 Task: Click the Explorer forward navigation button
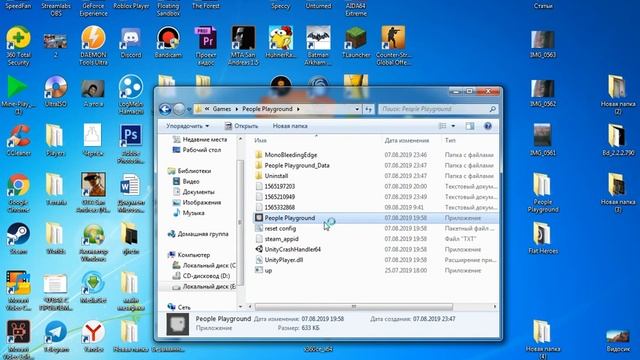(x=179, y=109)
